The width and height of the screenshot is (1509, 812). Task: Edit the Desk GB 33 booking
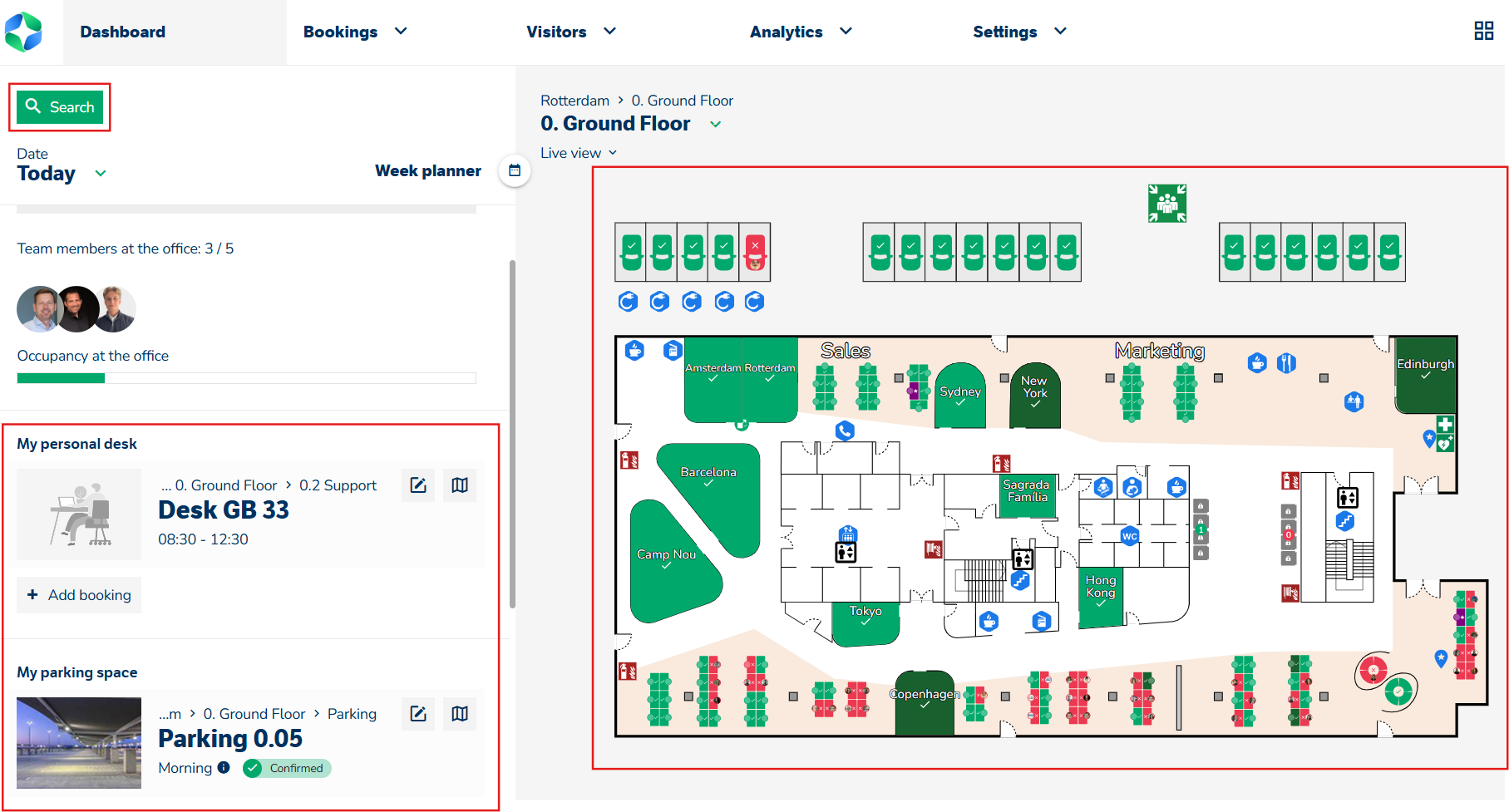[418, 485]
